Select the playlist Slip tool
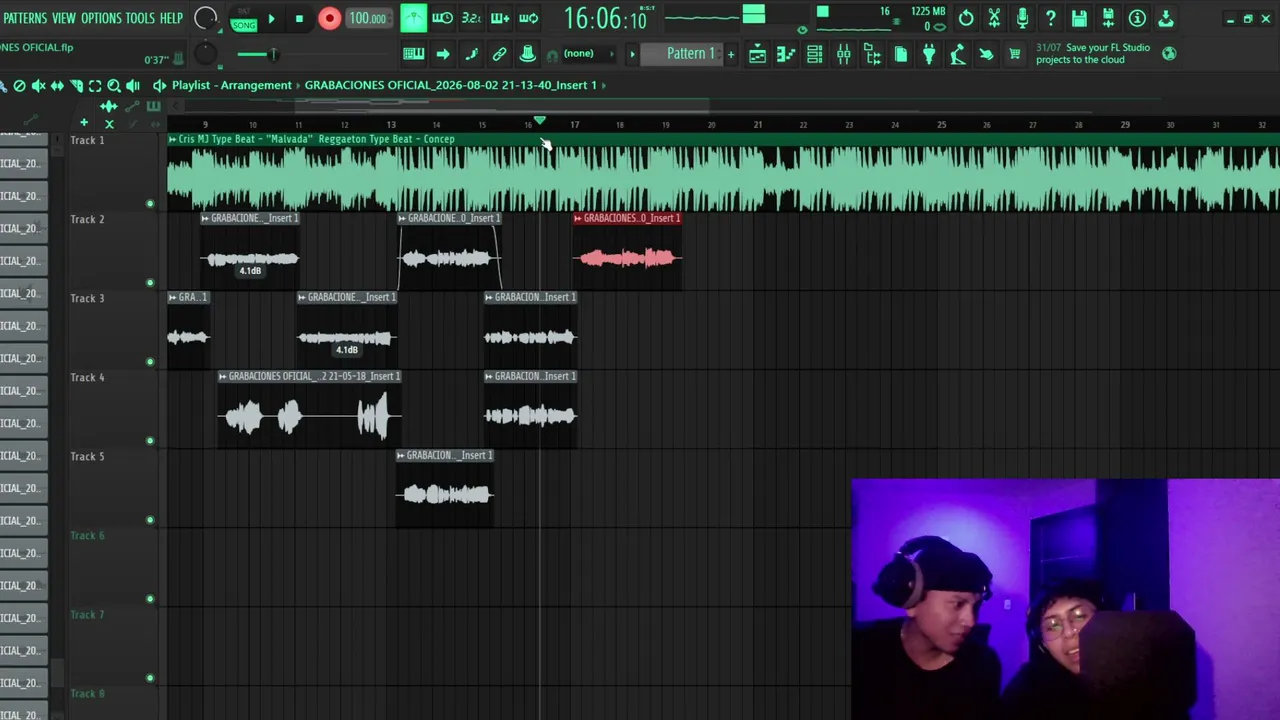This screenshot has width=1280, height=720. pos(57,86)
